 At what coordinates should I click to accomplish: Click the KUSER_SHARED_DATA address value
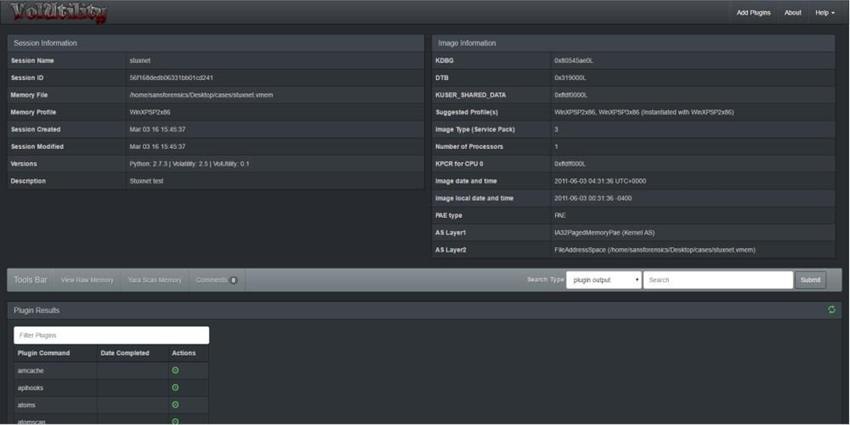(x=571, y=95)
